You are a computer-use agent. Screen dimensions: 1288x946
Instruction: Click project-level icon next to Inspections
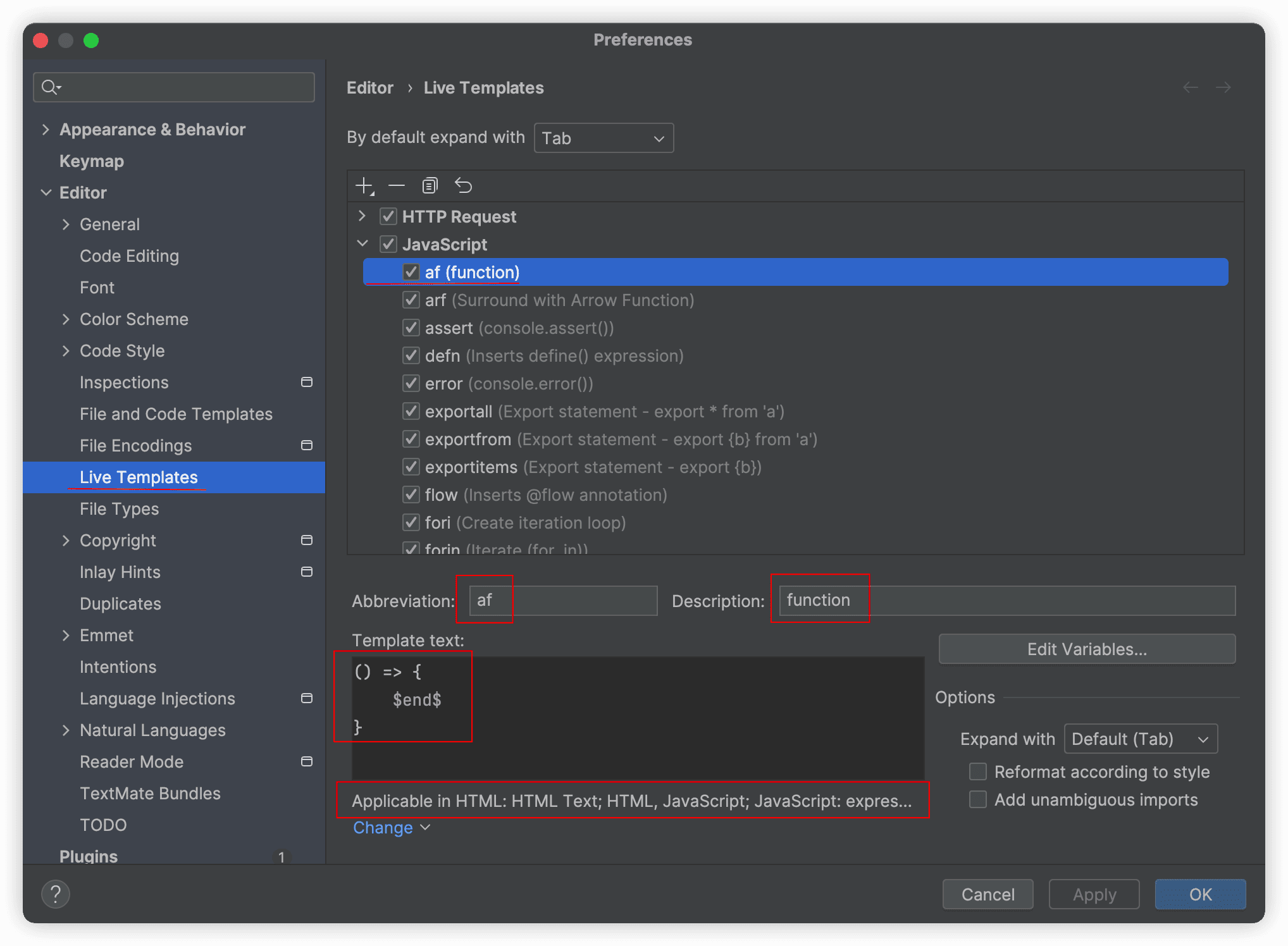coord(307,382)
